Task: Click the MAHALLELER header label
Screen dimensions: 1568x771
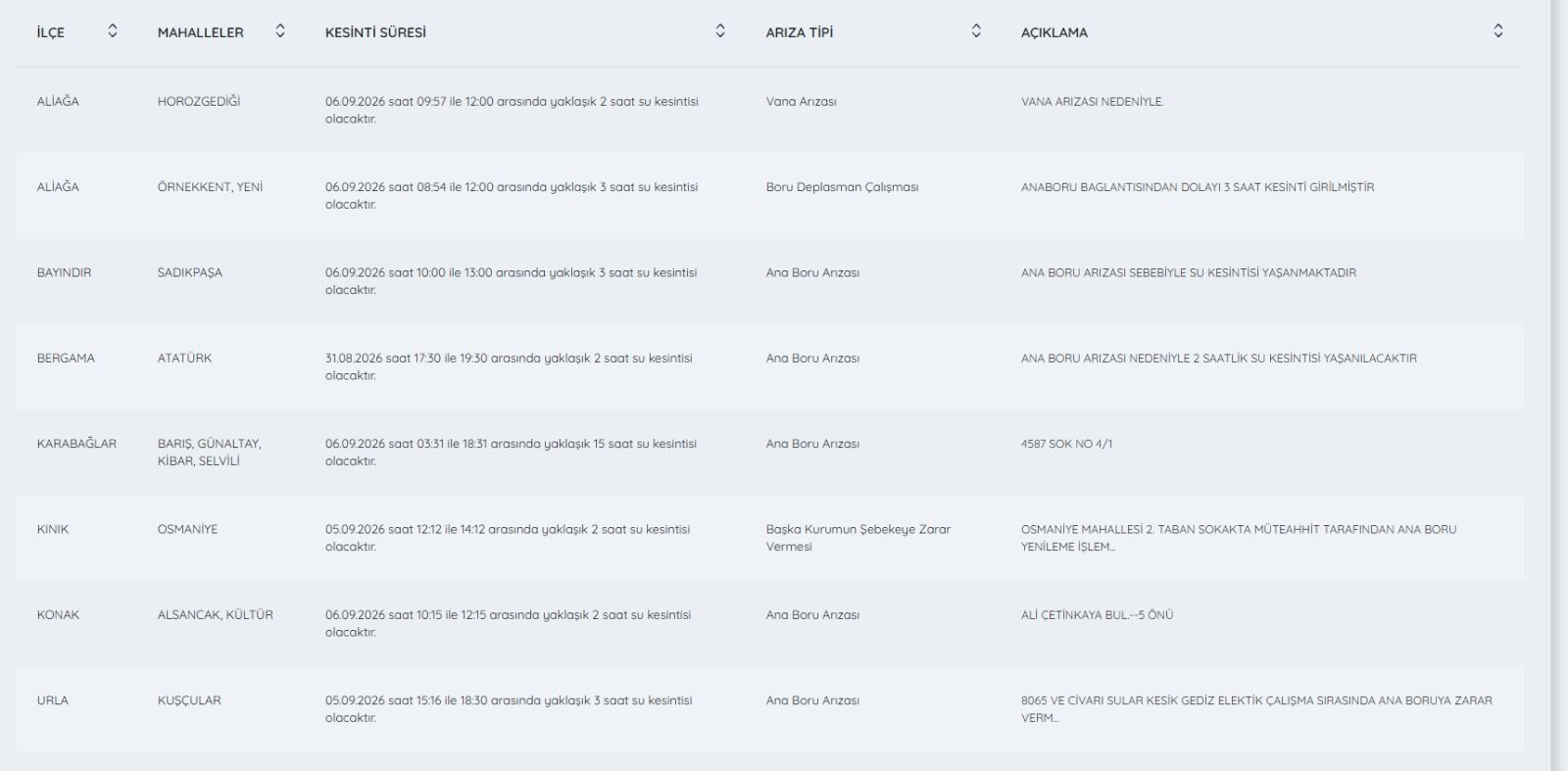Action: click(x=200, y=32)
